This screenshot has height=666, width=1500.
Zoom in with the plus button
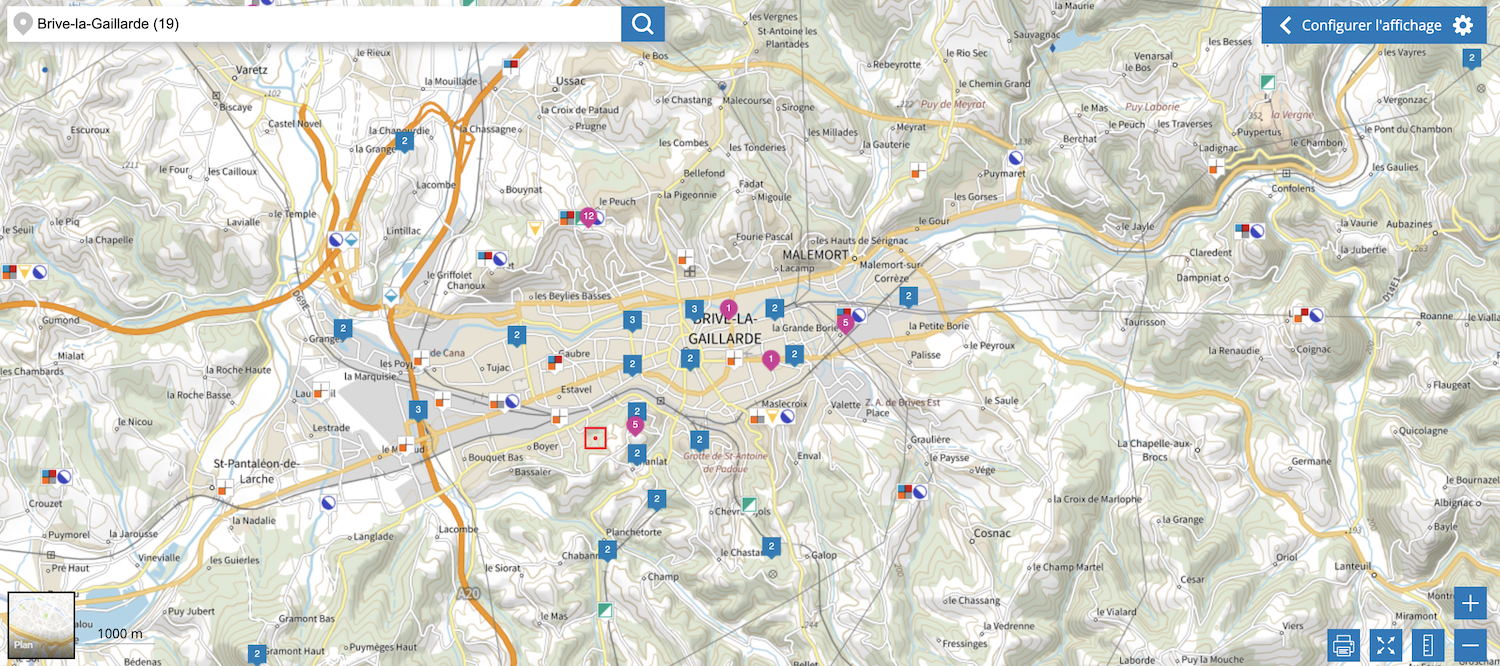coord(1469,603)
